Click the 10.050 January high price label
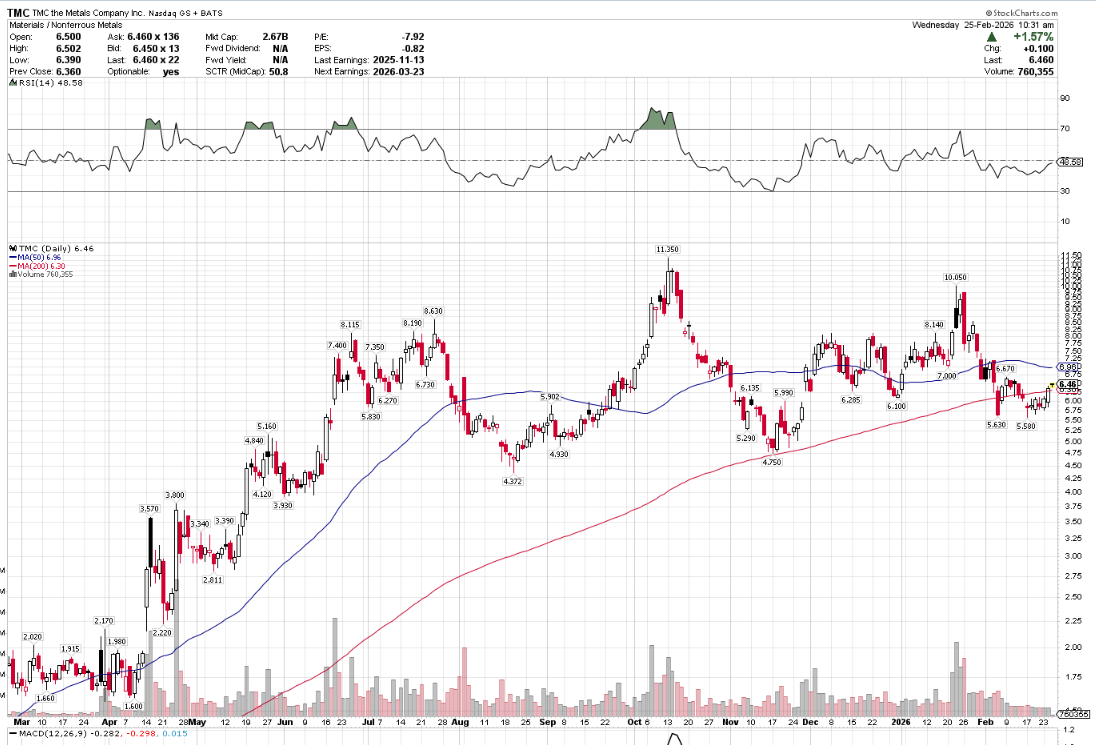This screenshot has width=1096, height=745. [955, 277]
